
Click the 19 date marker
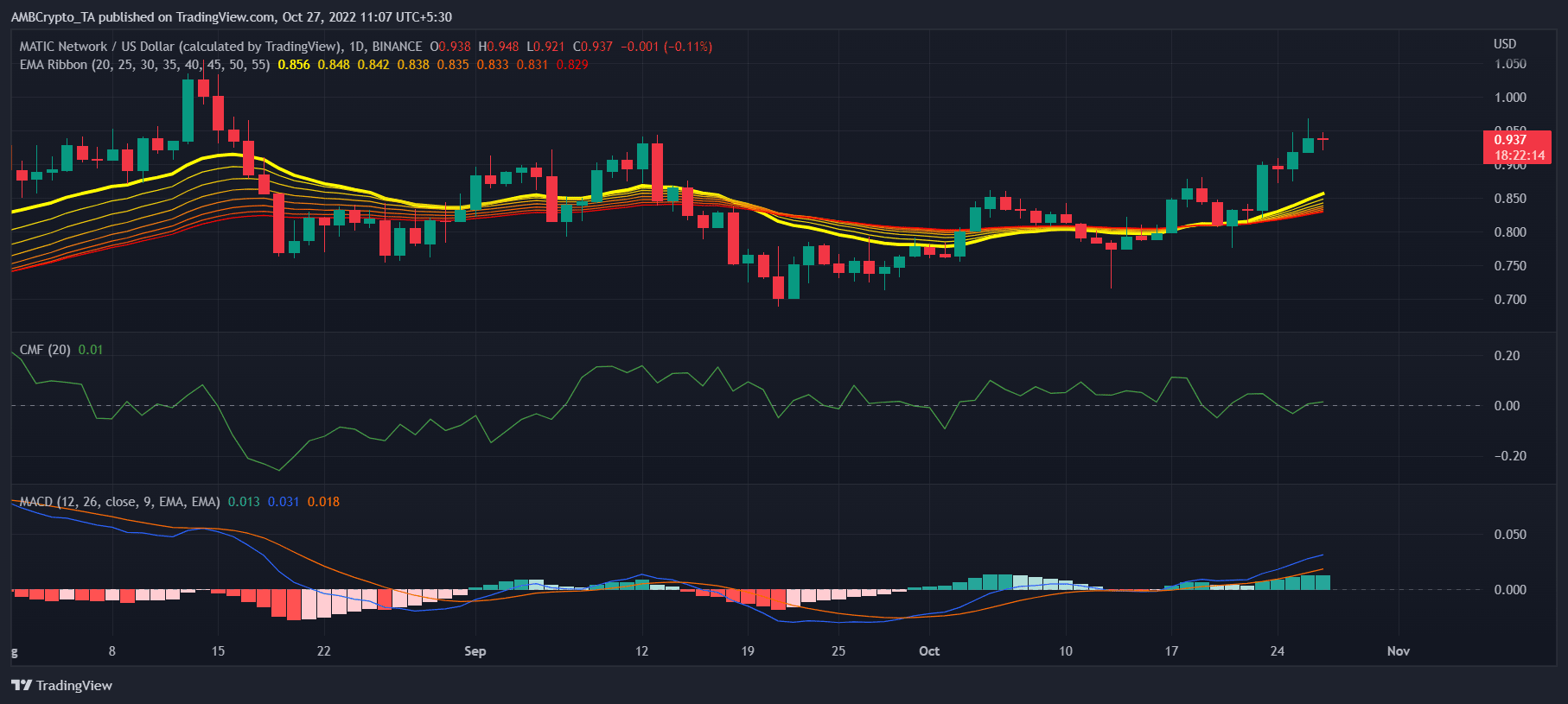pyautogui.click(x=748, y=651)
